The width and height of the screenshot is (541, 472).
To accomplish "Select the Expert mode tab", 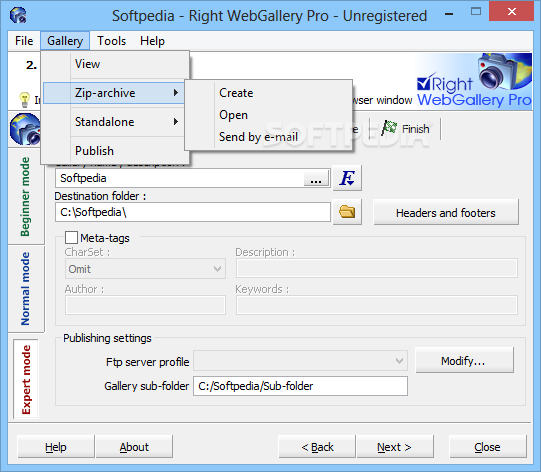I will tap(26, 379).
